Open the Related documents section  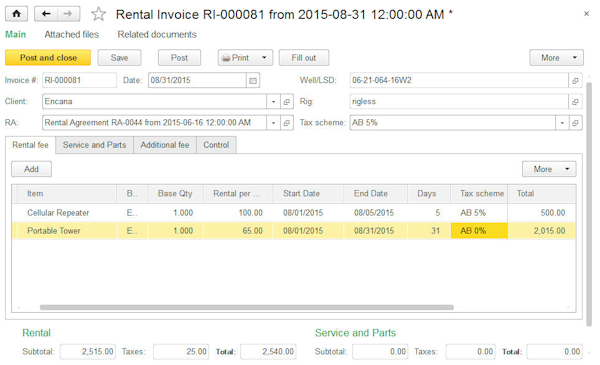[x=157, y=34]
